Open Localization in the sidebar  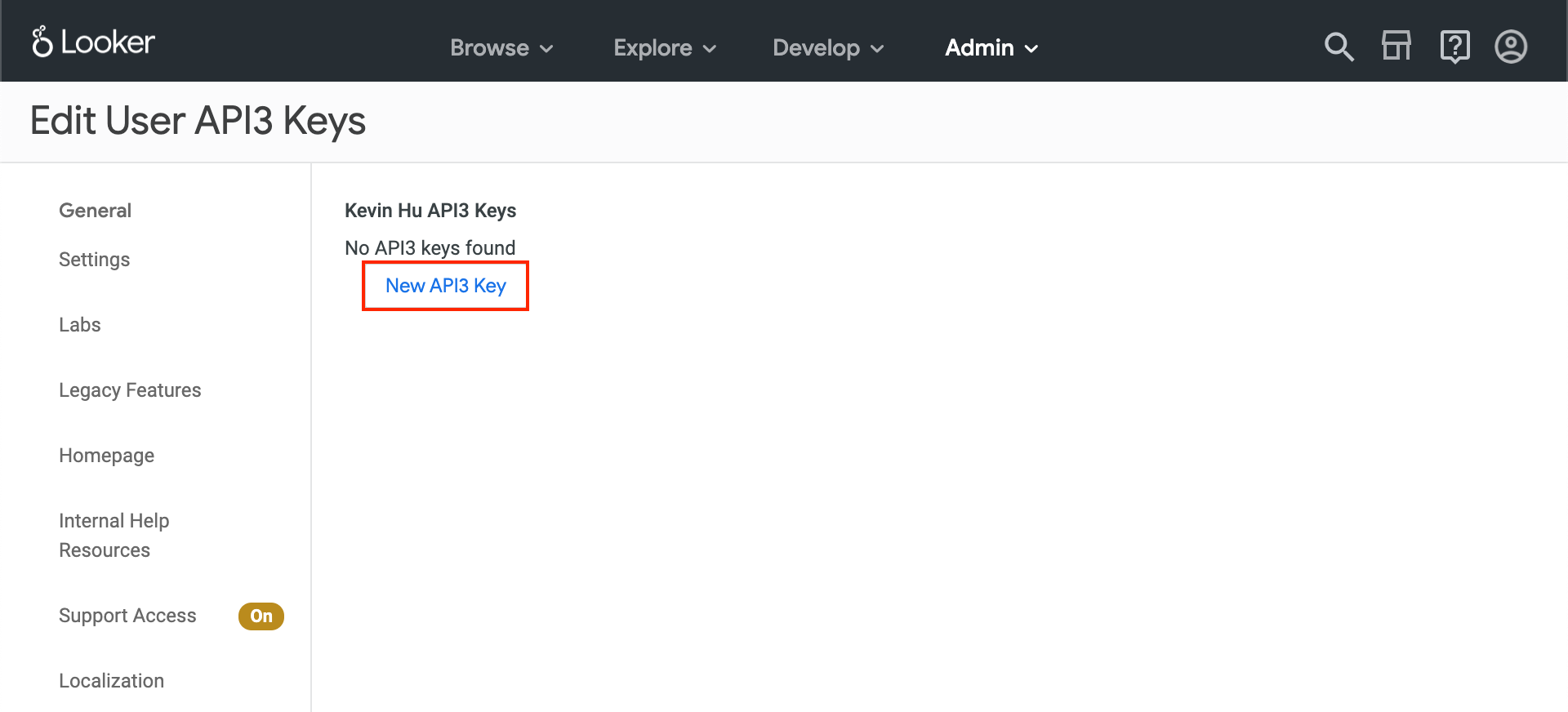click(x=112, y=681)
